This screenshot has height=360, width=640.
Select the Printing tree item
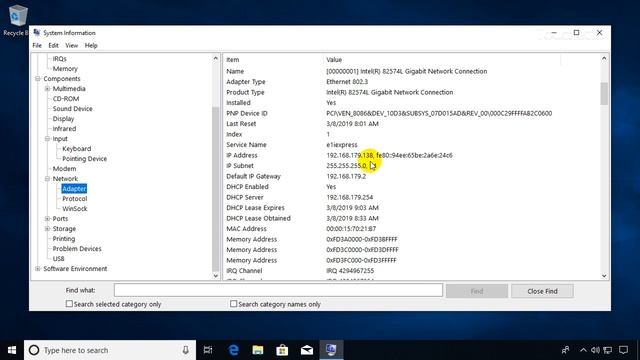coord(64,239)
